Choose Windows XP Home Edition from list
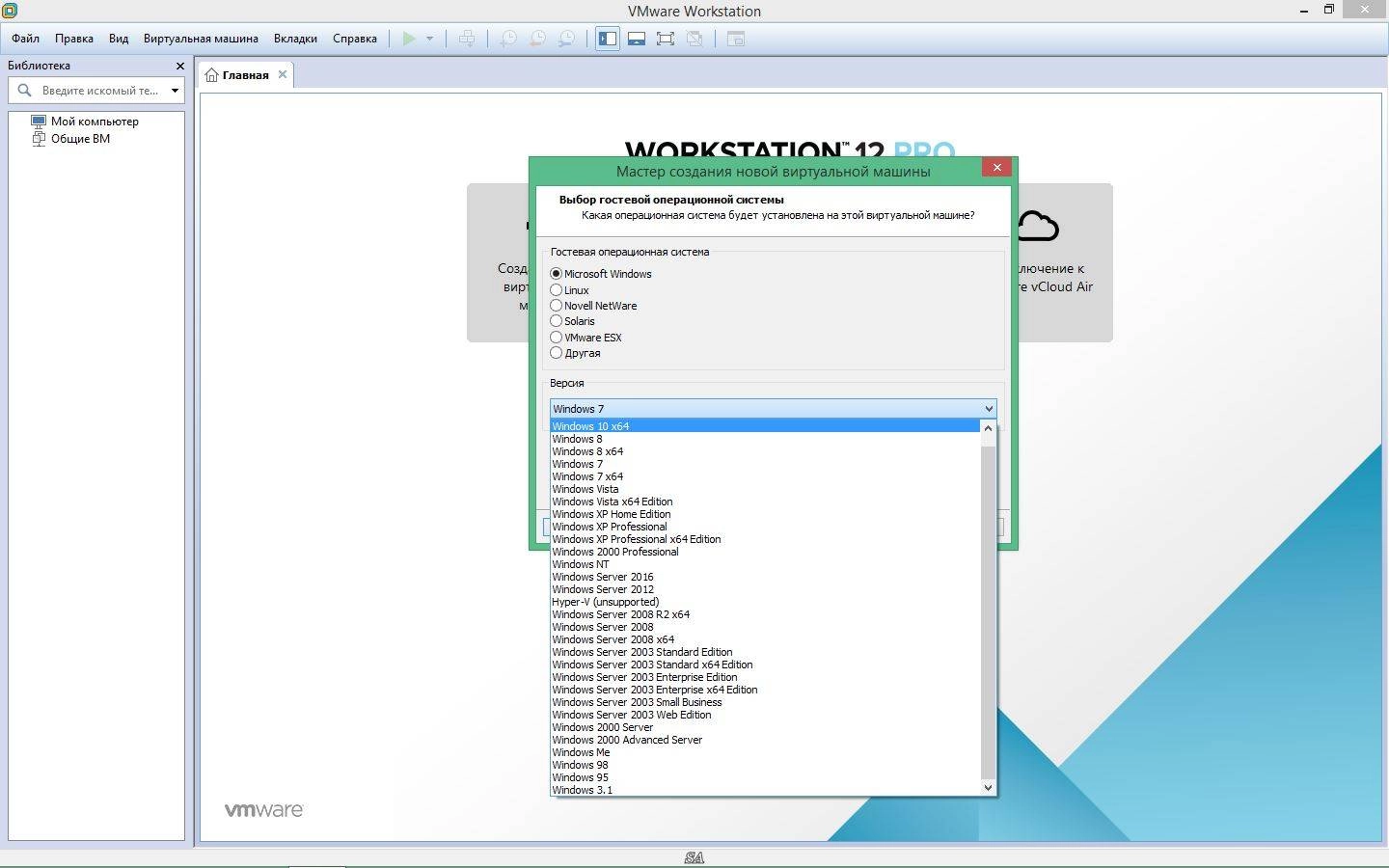Viewport: 1389px width, 868px height. tap(765, 514)
